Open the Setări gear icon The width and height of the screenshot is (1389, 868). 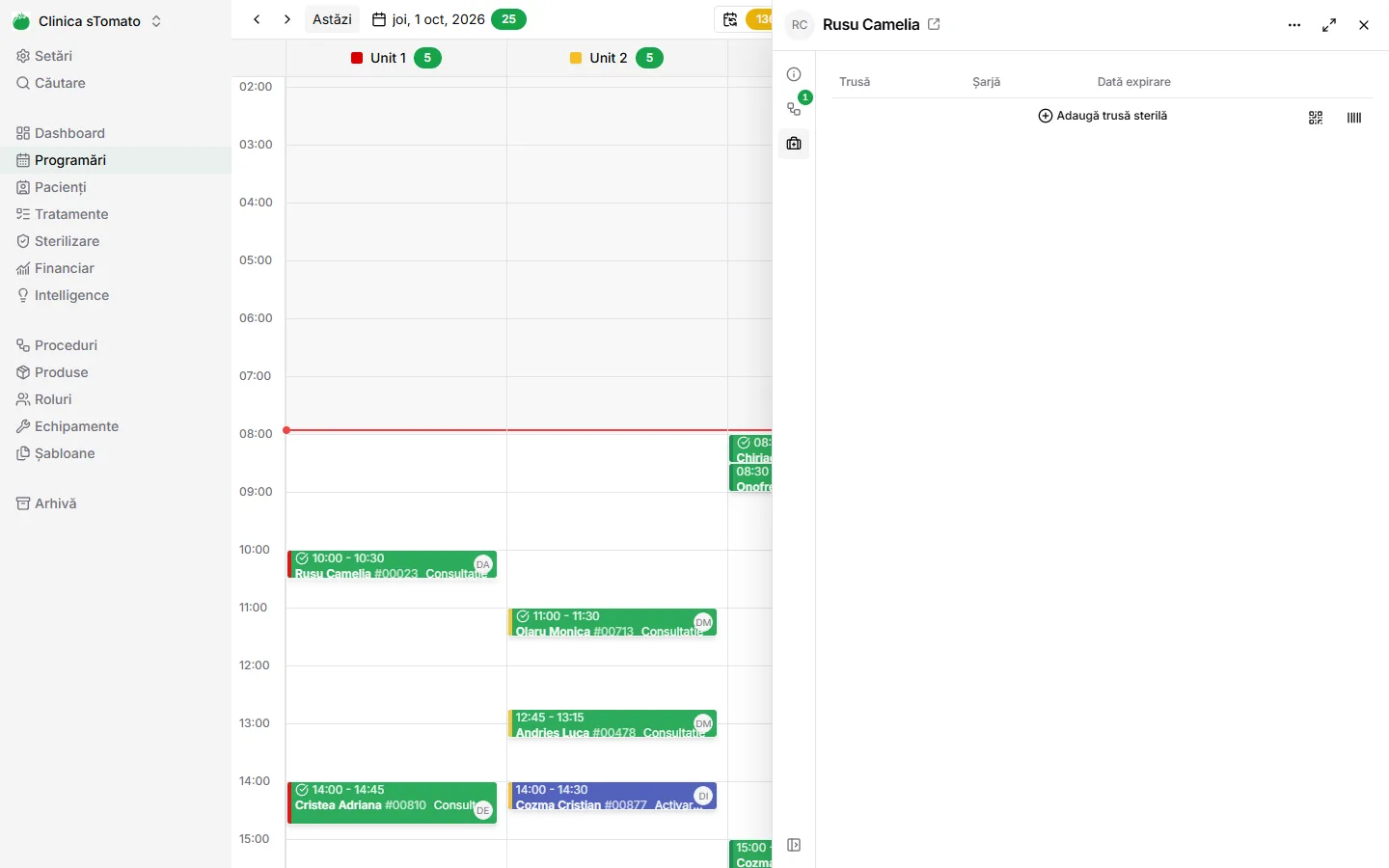[x=23, y=56]
